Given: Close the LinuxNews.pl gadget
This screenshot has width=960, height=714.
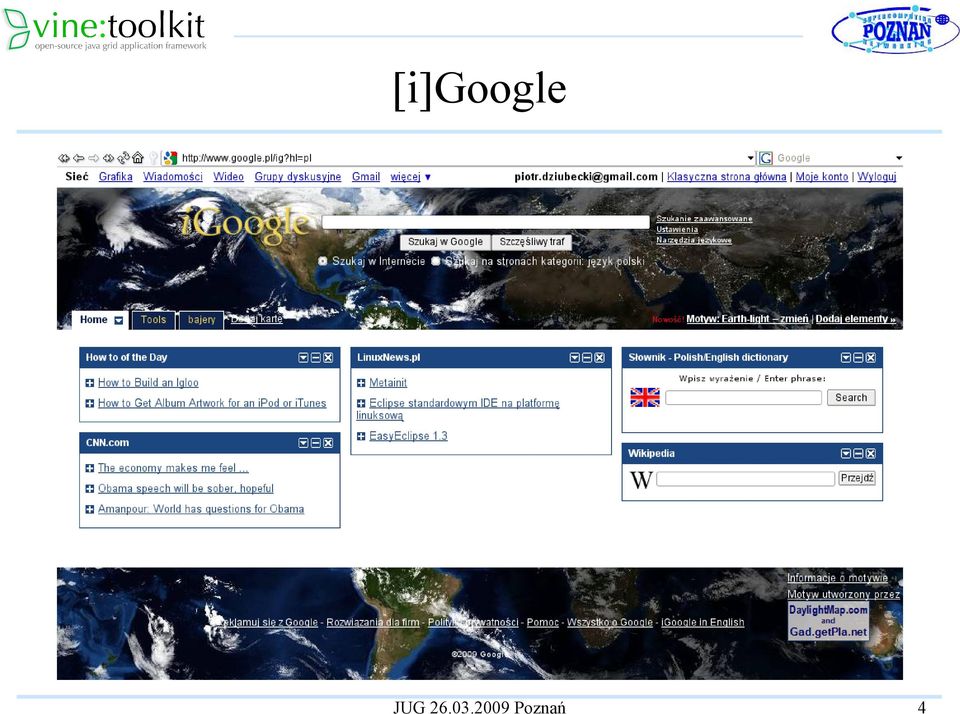Looking at the screenshot, I should point(599,358).
